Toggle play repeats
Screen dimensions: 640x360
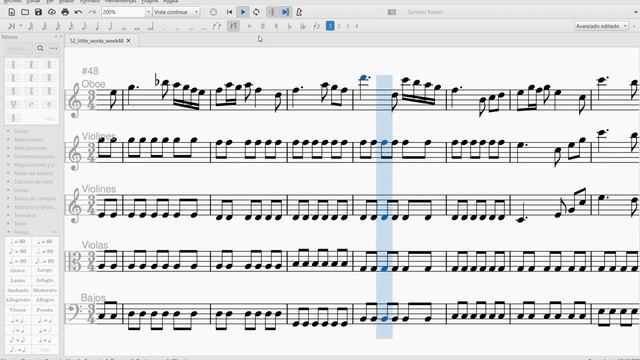pos(272,12)
